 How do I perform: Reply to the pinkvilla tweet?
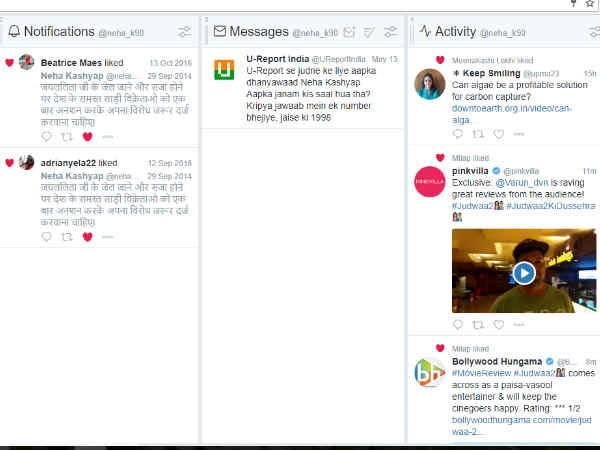[x=458, y=324]
